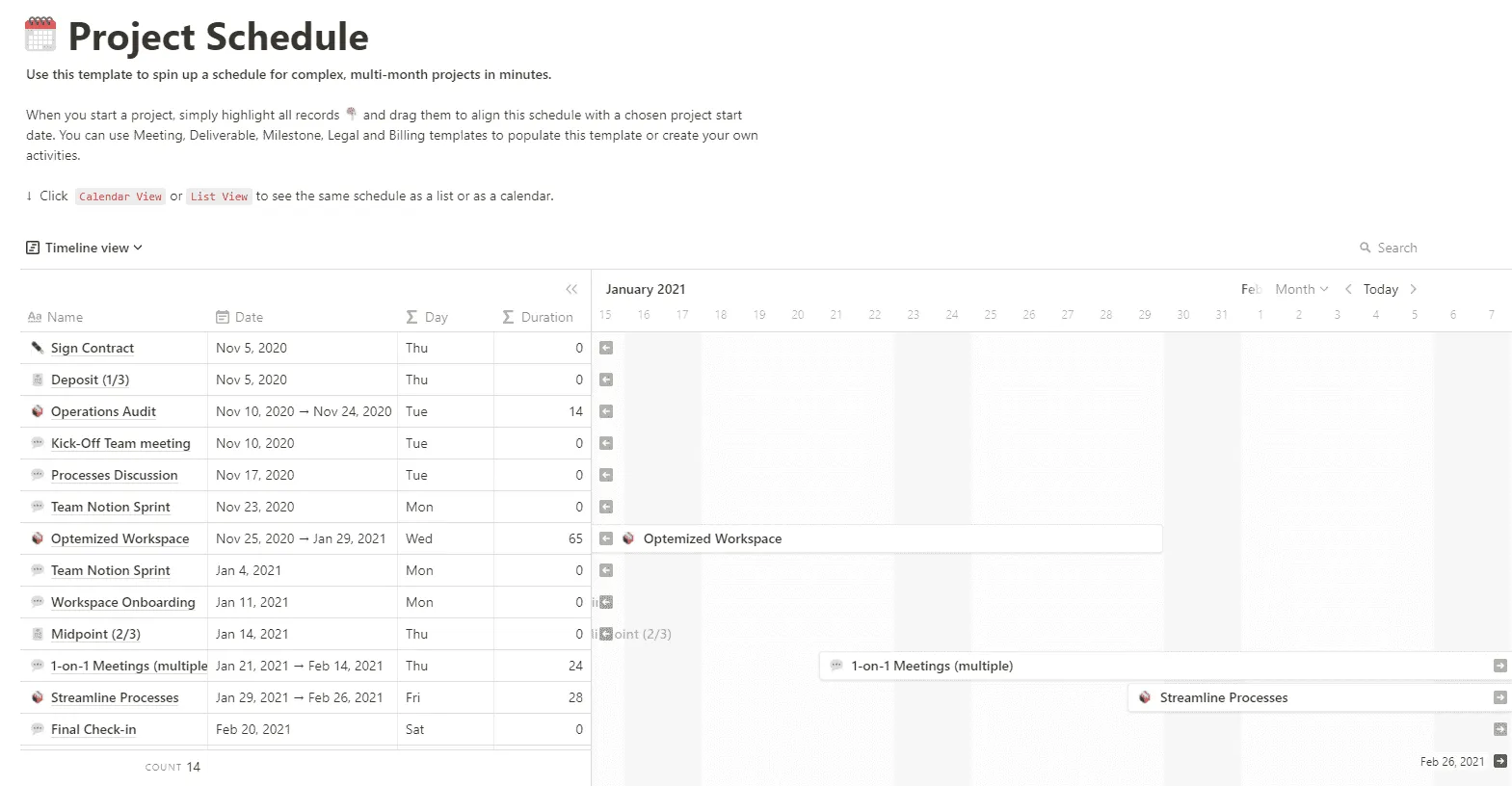Click the Streamline Processes table row icon
Viewport: 1512px width, 786px height.
38,697
